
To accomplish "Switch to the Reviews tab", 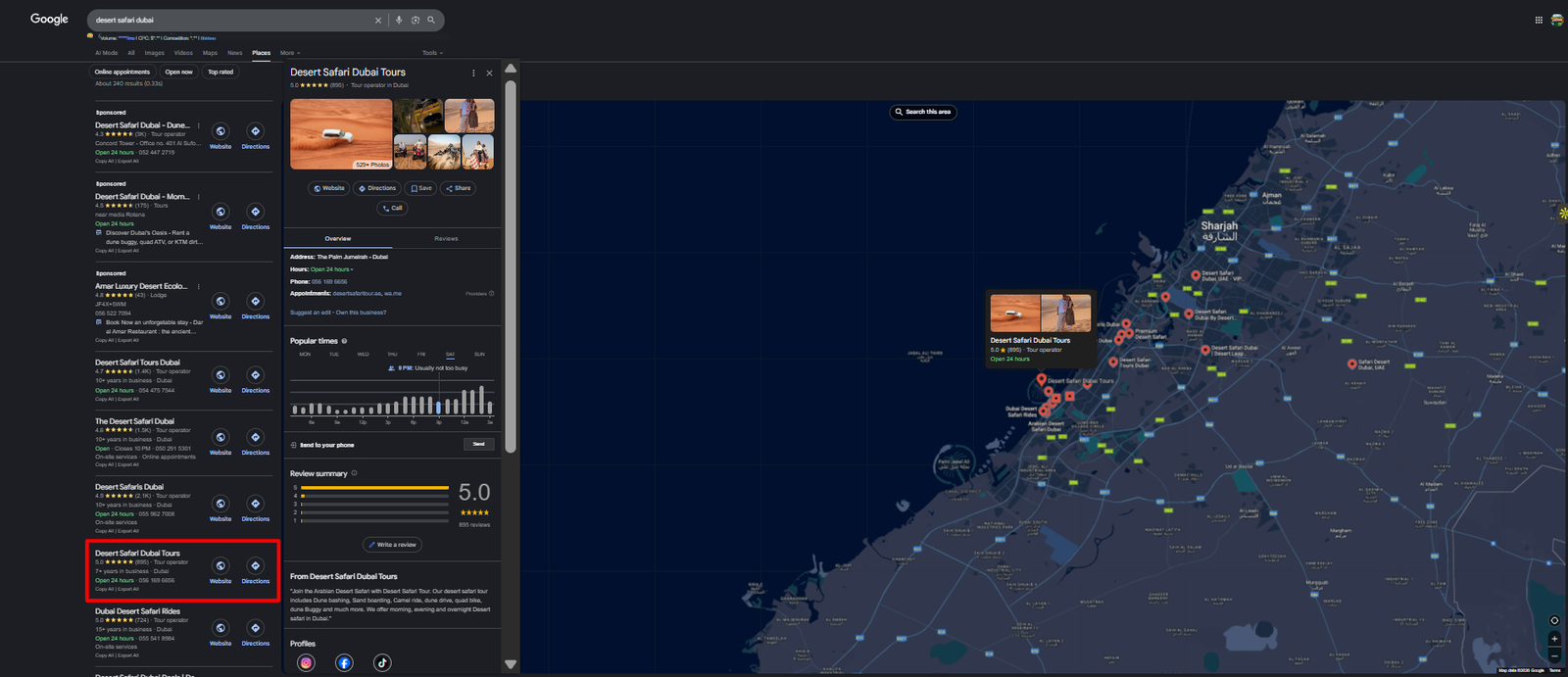I will (446, 238).
